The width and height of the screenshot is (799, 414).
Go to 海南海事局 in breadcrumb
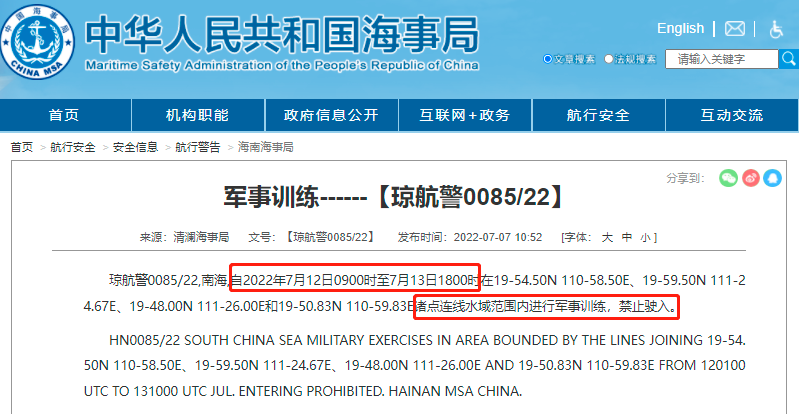click(266, 148)
